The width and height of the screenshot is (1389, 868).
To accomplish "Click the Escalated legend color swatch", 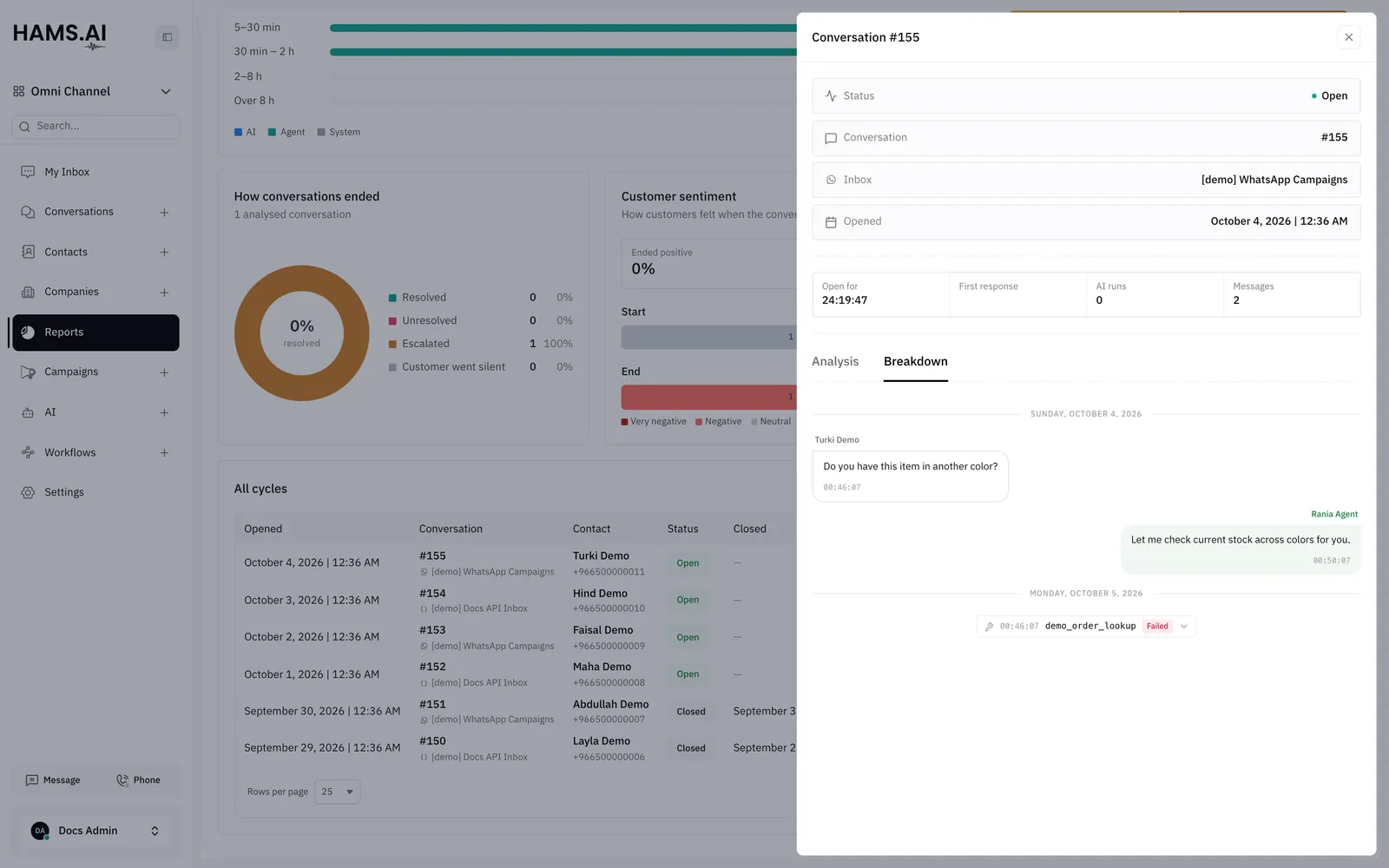I will [x=392, y=344].
